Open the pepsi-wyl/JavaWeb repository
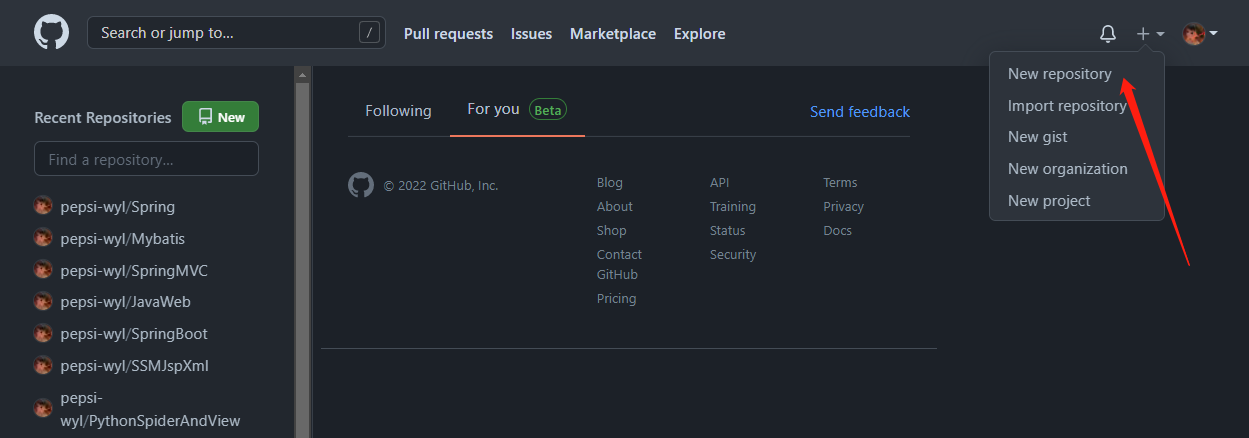This screenshot has height=438, width=1249. pyautogui.click(x=126, y=302)
